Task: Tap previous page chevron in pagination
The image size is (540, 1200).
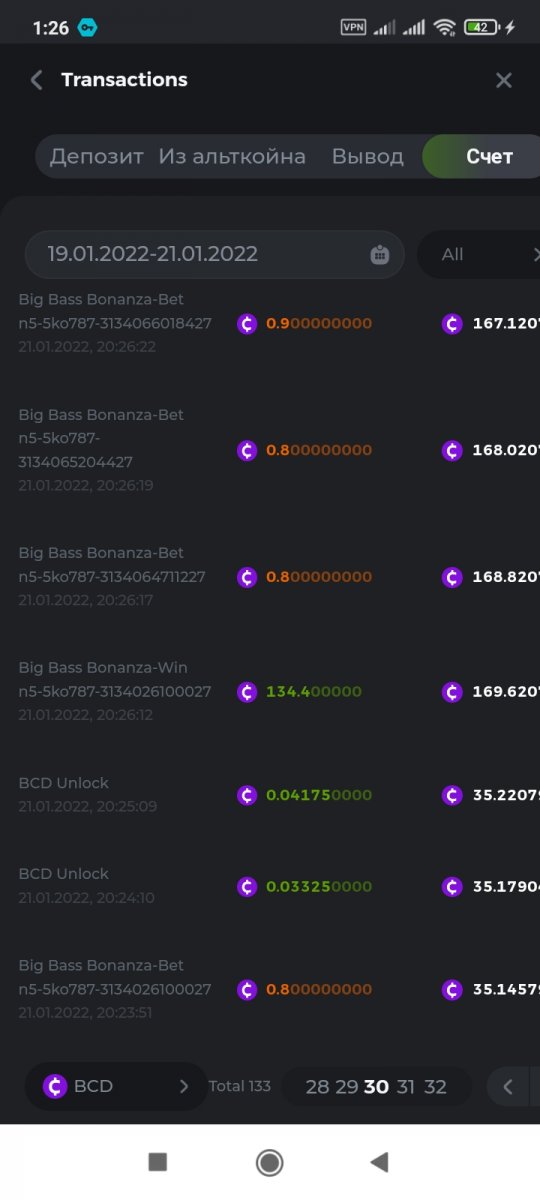Action: click(x=508, y=1087)
